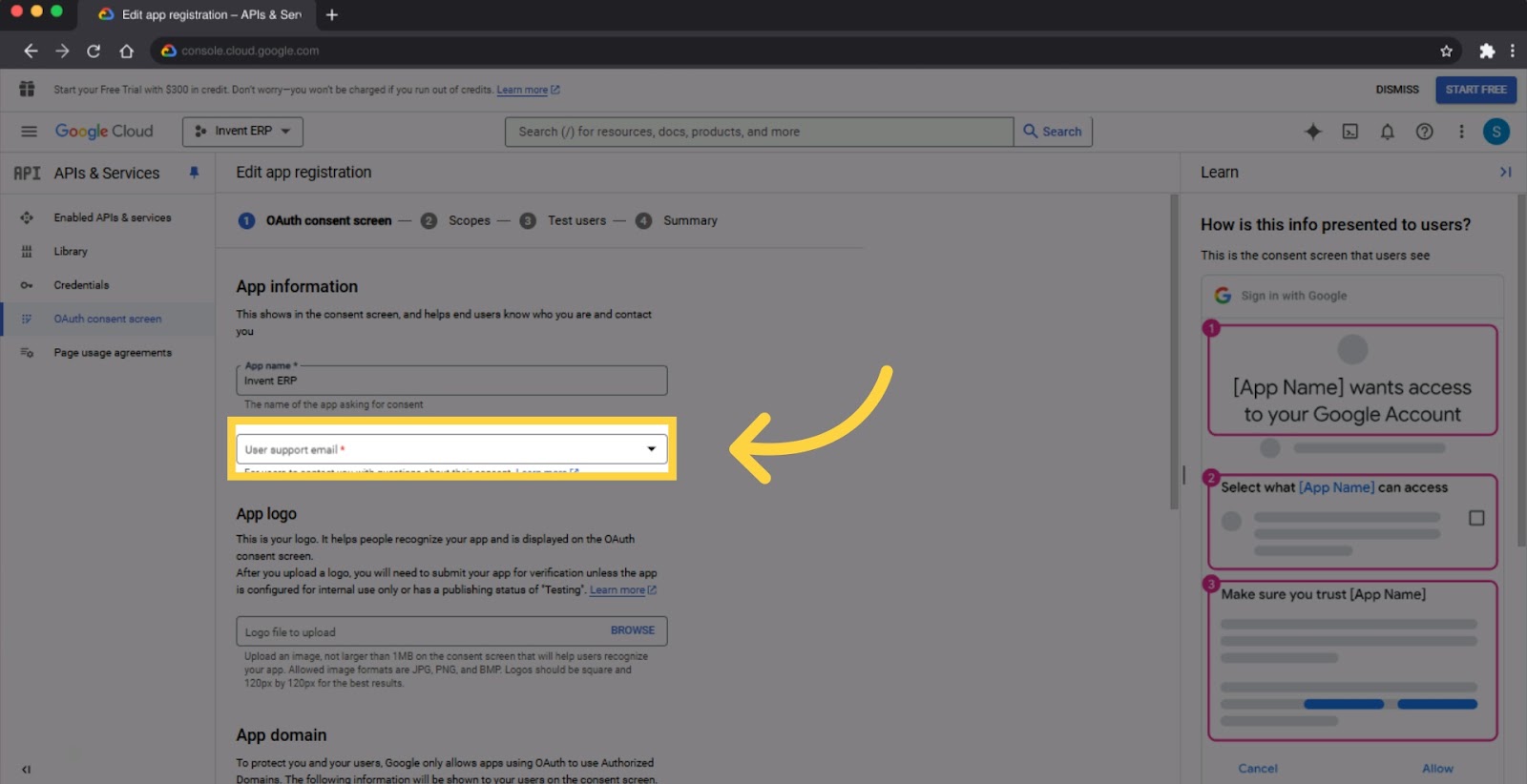Open the notifications bell
Image resolution: width=1527 pixels, height=784 pixels.
point(1388,132)
